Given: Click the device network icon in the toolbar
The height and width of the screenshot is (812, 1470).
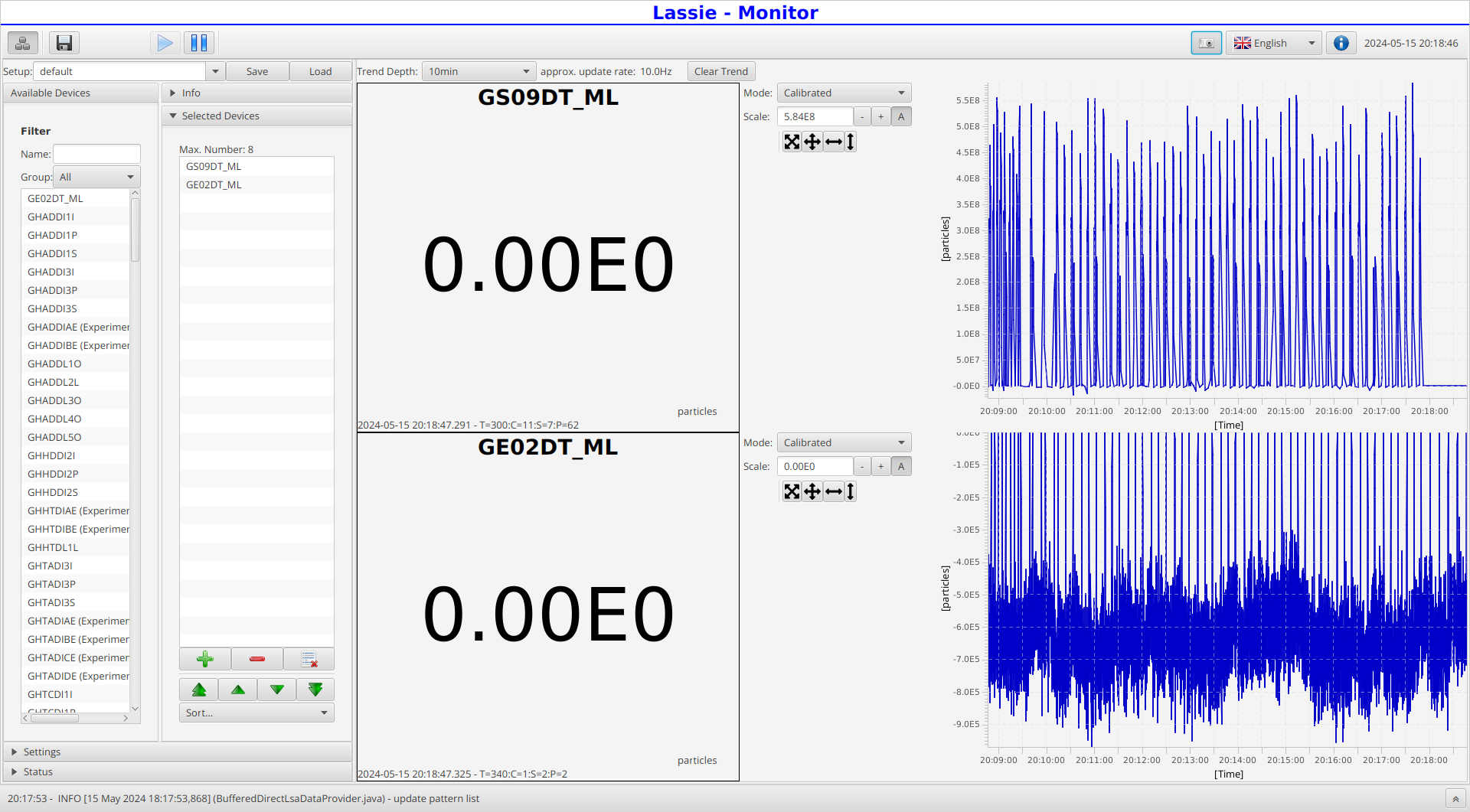Looking at the screenshot, I should [23, 43].
